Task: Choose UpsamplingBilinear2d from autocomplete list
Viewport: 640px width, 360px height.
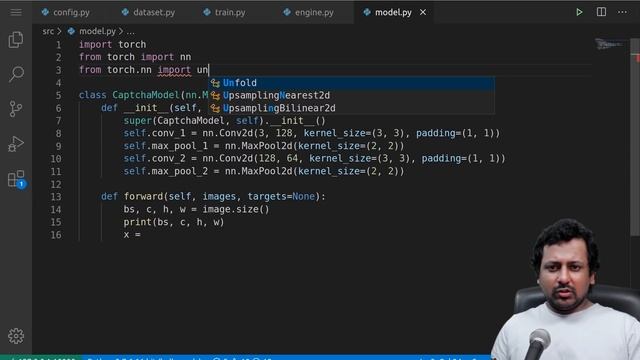Action: pos(351,108)
